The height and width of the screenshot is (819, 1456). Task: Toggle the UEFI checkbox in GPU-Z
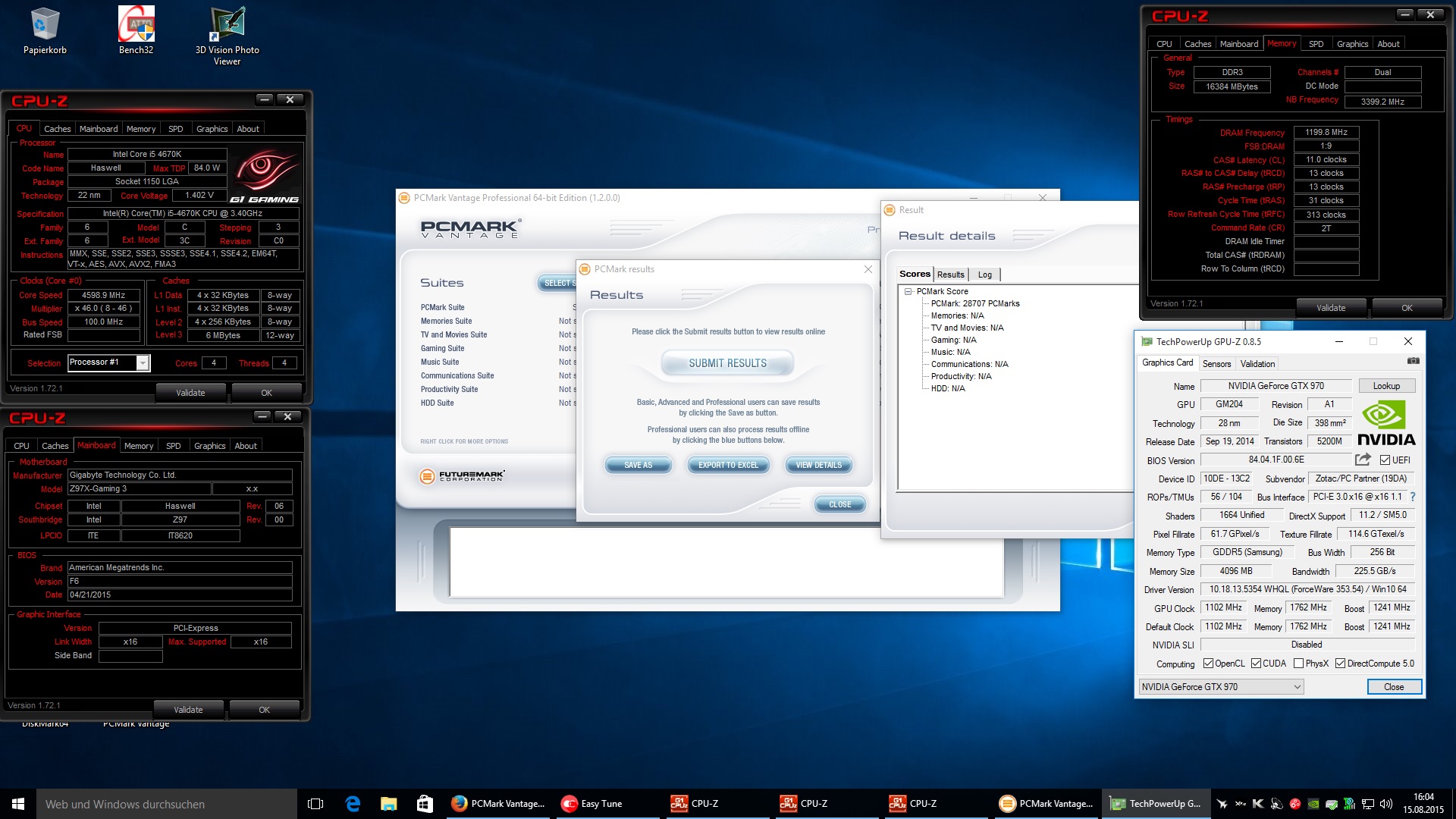1385,460
